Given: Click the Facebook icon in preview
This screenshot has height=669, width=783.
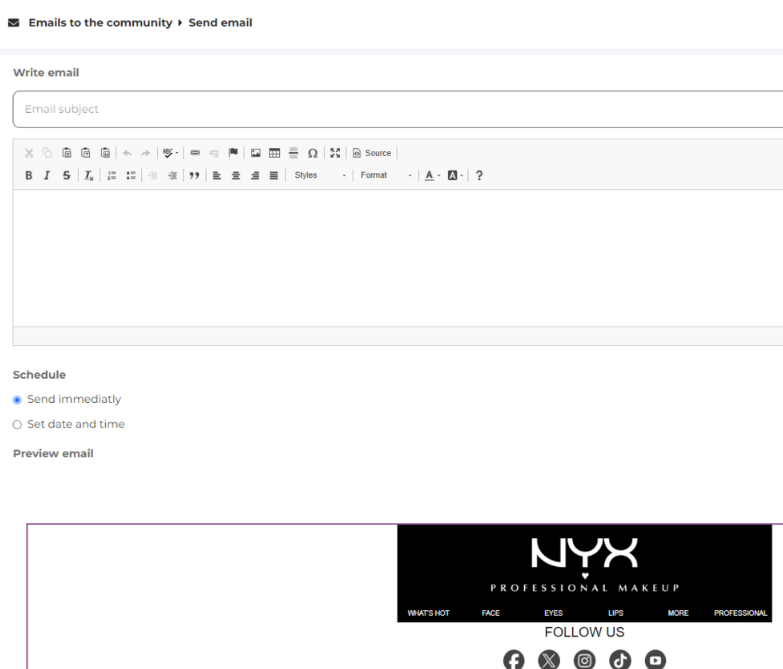Looking at the screenshot, I should click(x=513, y=659).
